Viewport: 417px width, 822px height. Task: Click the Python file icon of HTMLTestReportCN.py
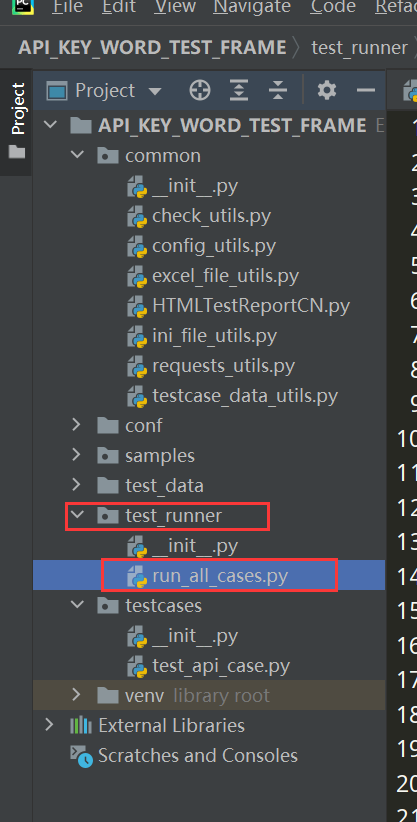point(137,307)
